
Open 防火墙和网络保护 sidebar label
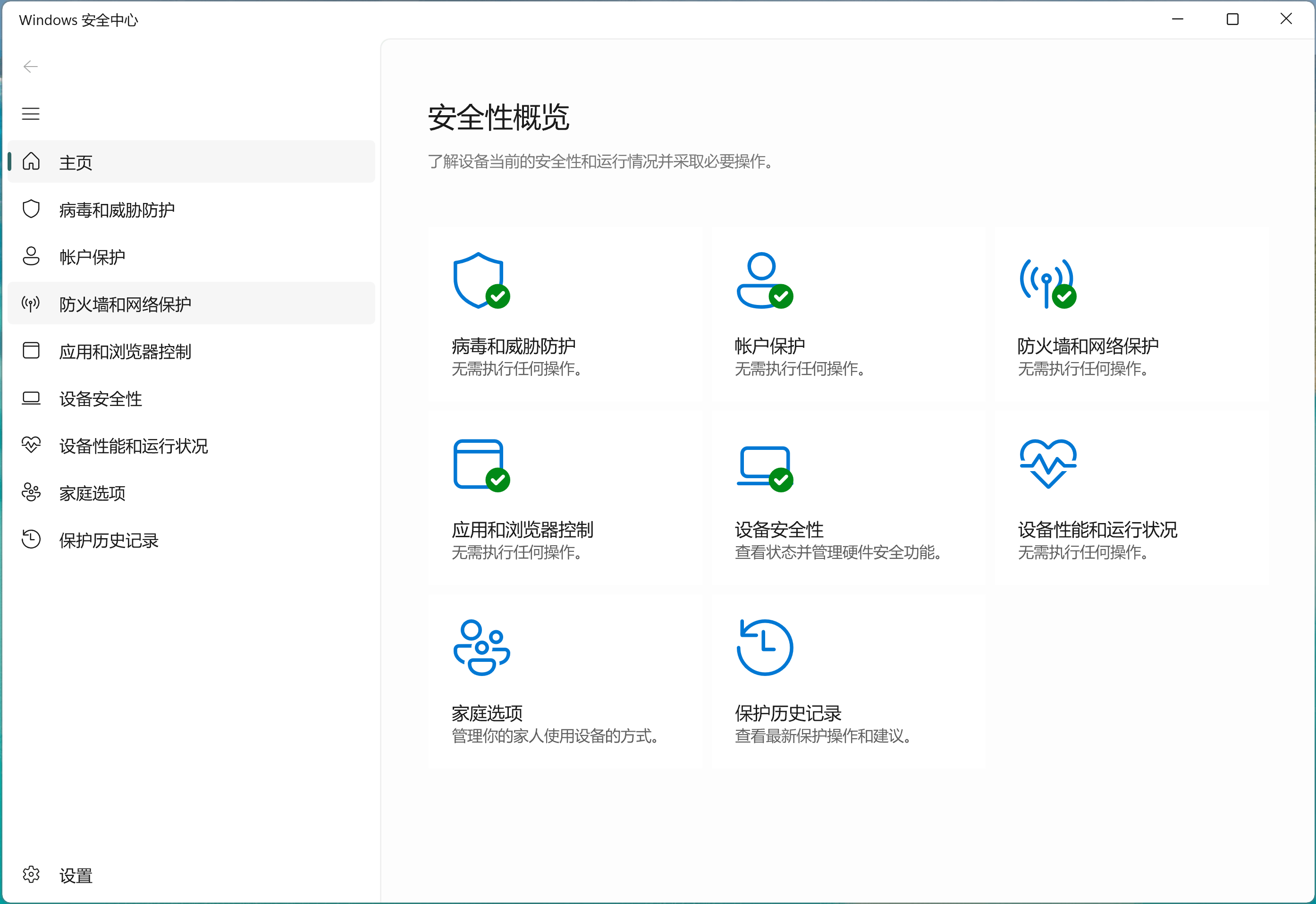125,304
